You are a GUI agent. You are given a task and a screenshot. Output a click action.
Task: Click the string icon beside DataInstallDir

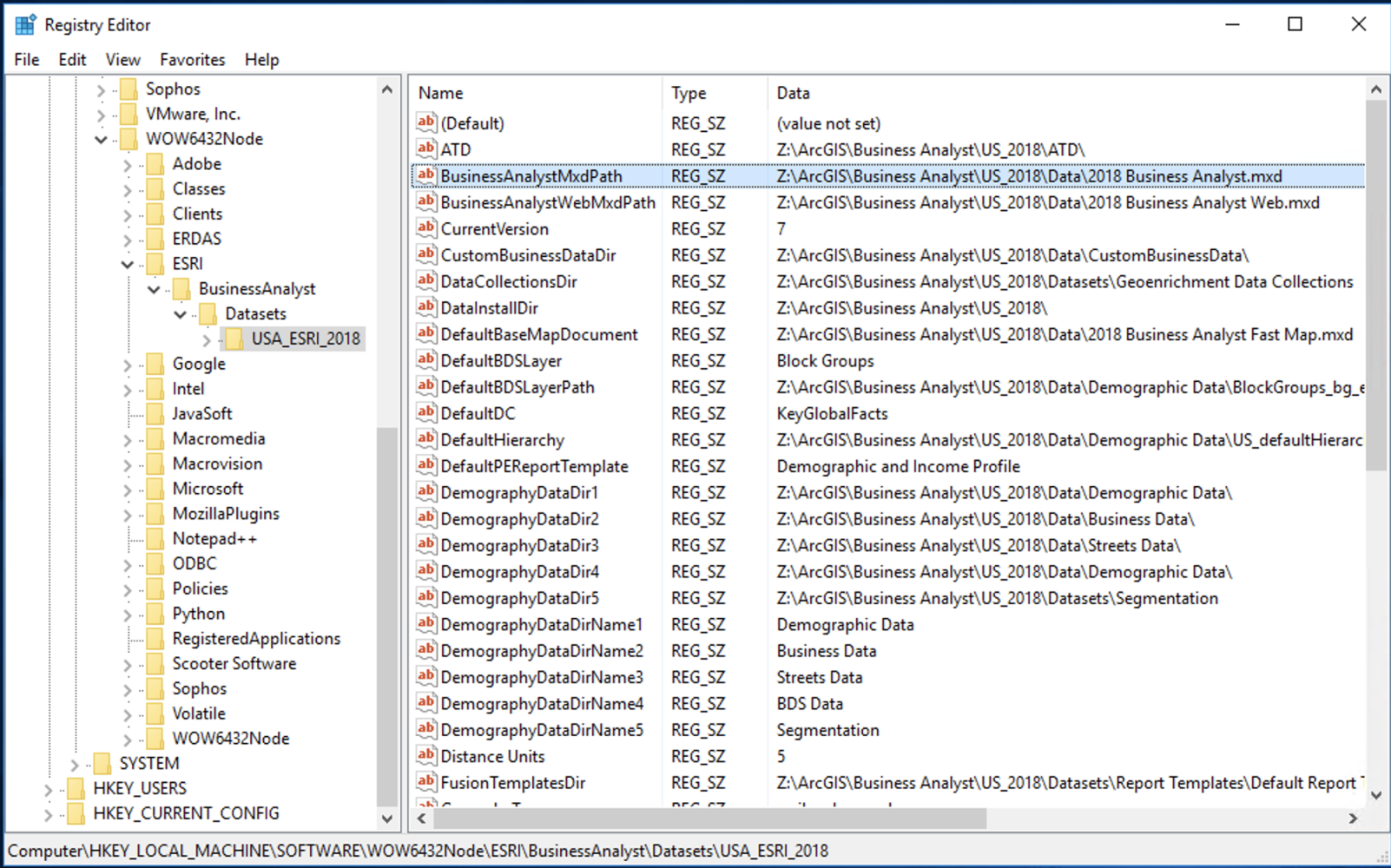[x=425, y=307]
